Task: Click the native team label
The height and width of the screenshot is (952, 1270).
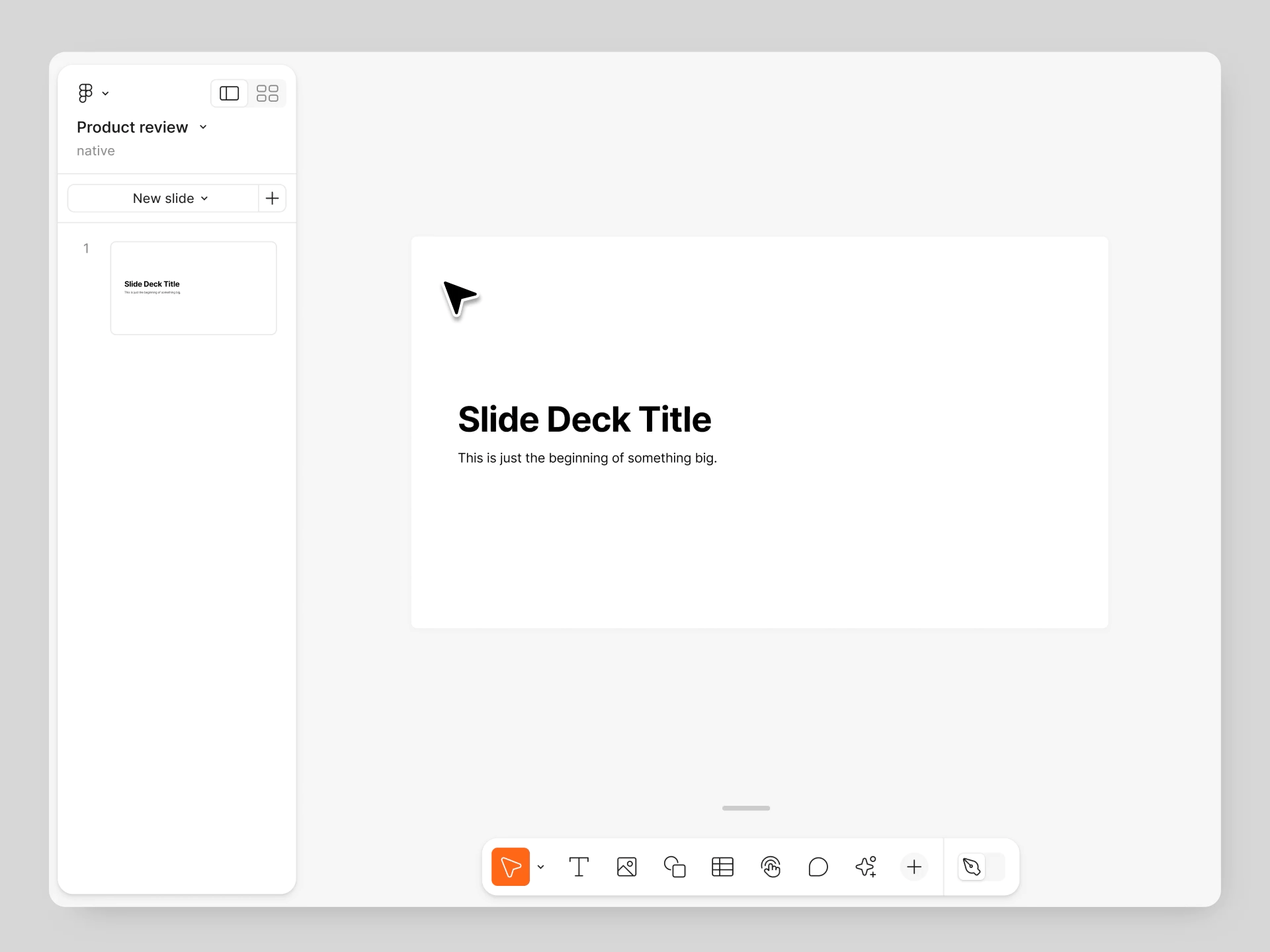Action: [x=96, y=151]
